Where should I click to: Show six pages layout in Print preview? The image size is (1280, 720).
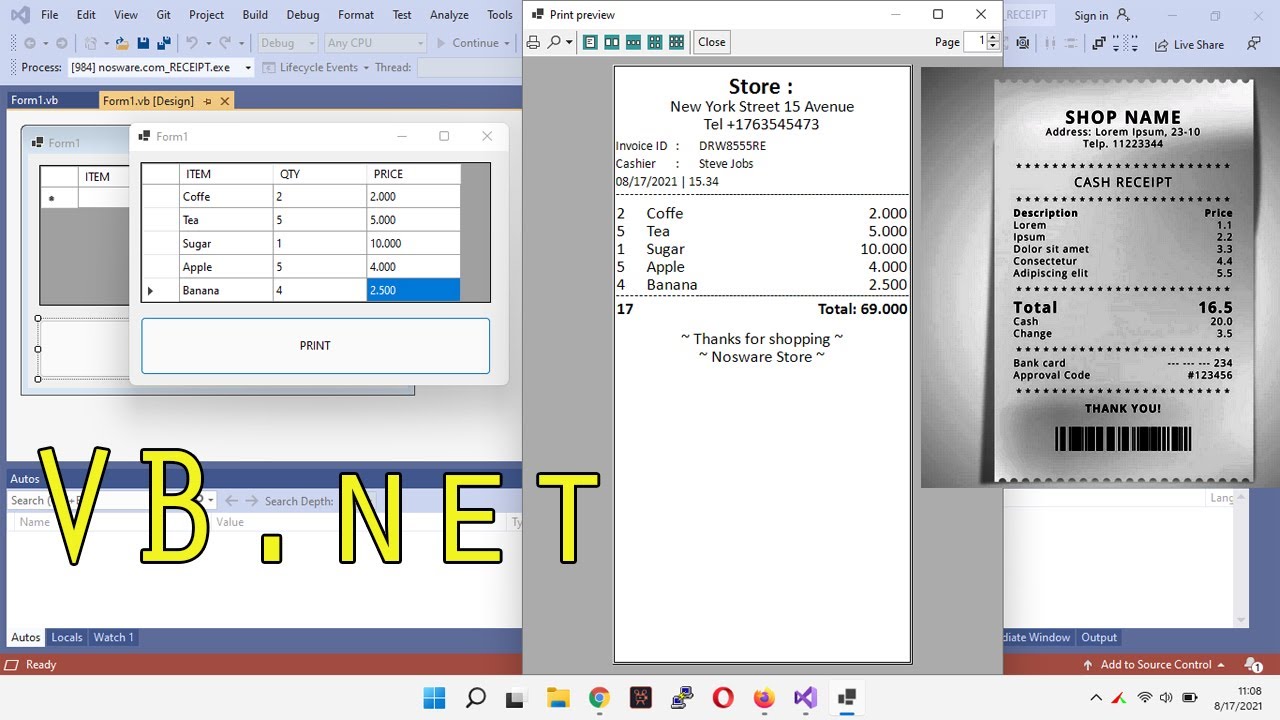click(x=676, y=42)
